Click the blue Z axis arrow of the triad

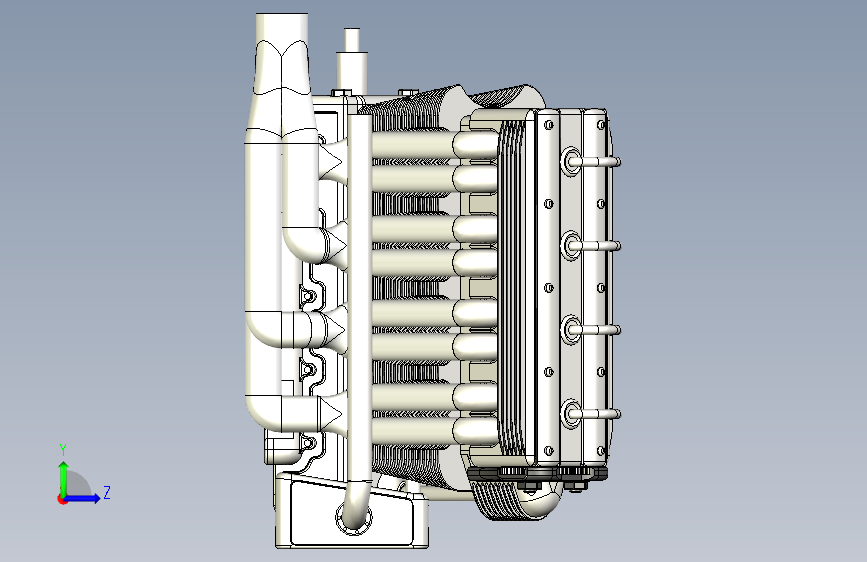tap(83, 498)
